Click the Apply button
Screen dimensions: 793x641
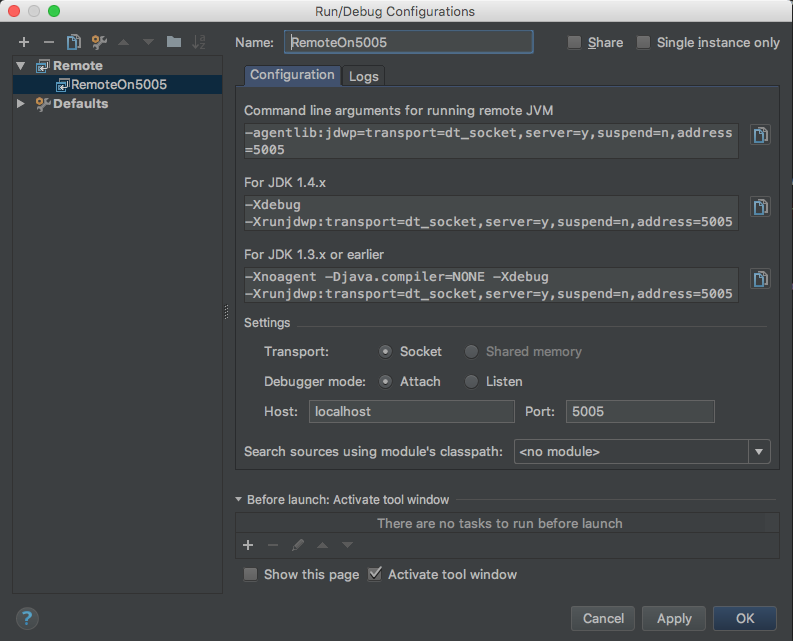(673, 618)
